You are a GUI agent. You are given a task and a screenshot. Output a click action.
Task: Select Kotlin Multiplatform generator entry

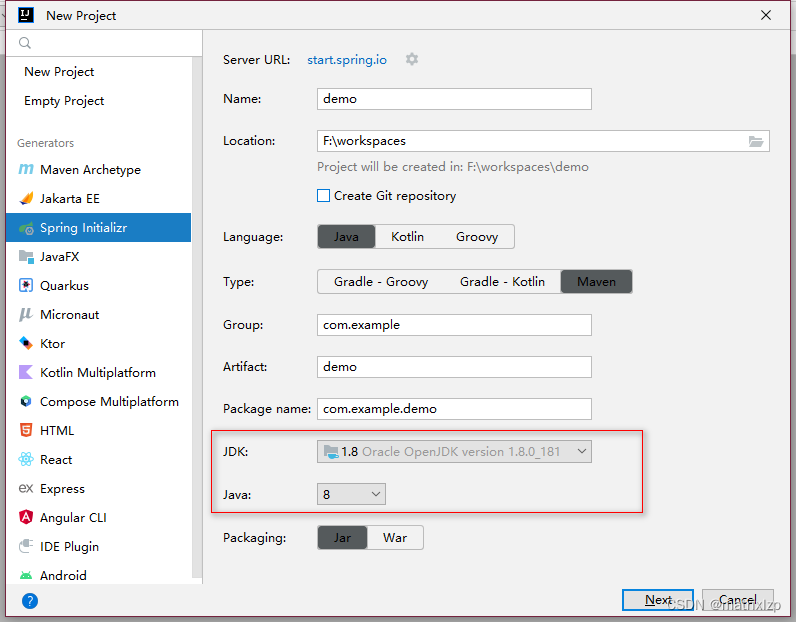tap(98, 372)
